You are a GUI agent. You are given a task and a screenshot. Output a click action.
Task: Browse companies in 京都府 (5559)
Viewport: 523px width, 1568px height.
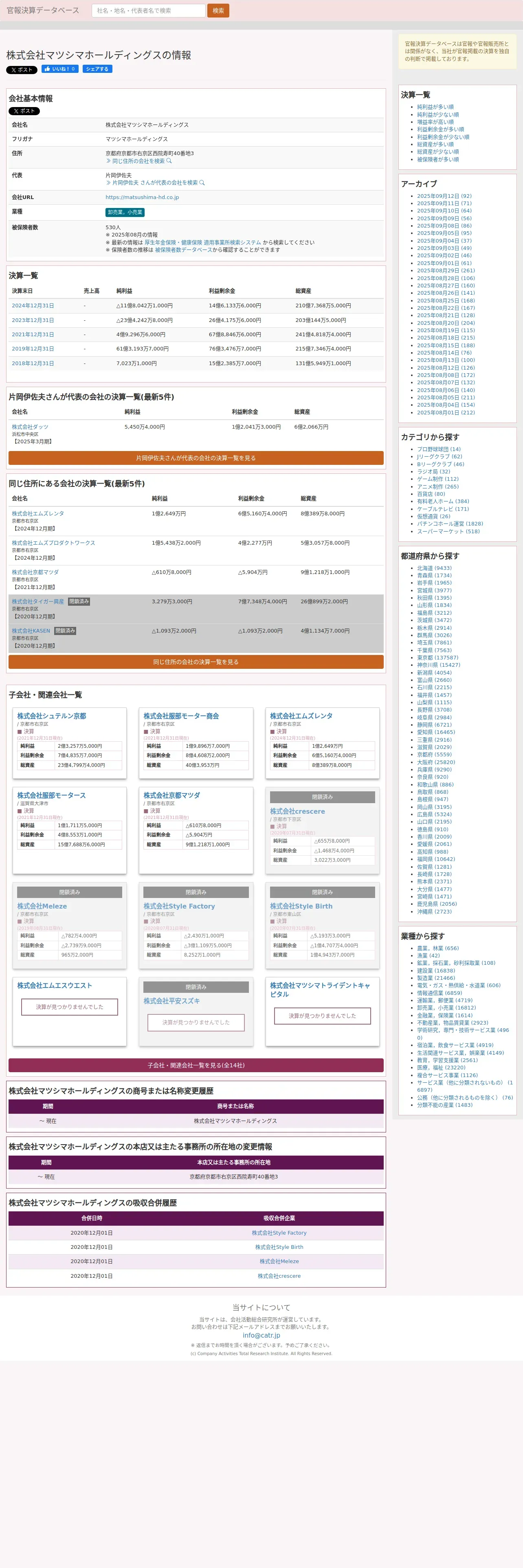click(434, 755)
